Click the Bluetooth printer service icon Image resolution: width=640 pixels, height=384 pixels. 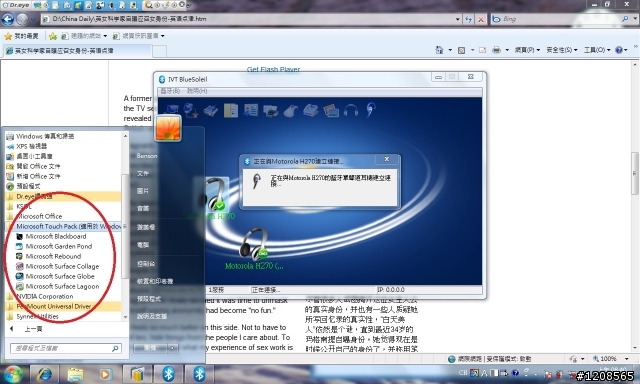click(270, 111)
